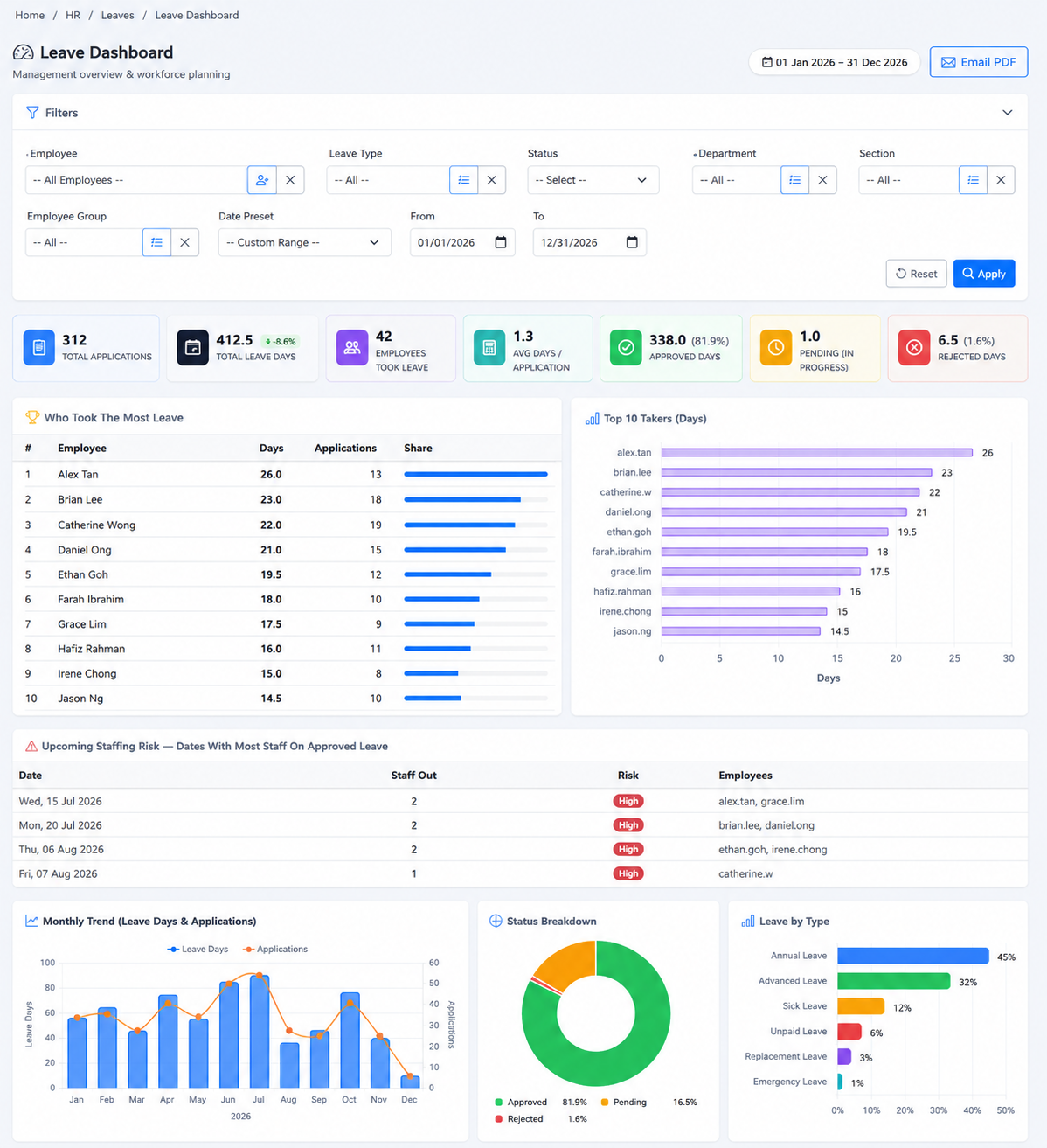This screenshot has width=1047, height=1148.
Task: Click the alex.tan bar in Top 10 Takers
Action: 817,453
